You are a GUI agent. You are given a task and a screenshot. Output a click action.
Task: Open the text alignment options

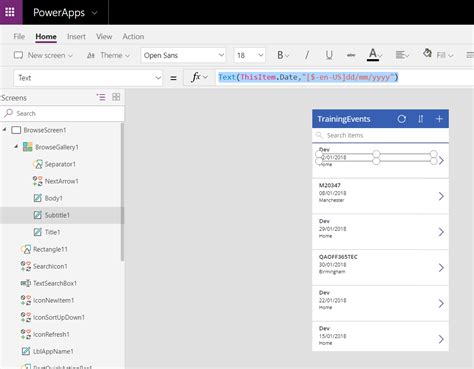(402, 55)
